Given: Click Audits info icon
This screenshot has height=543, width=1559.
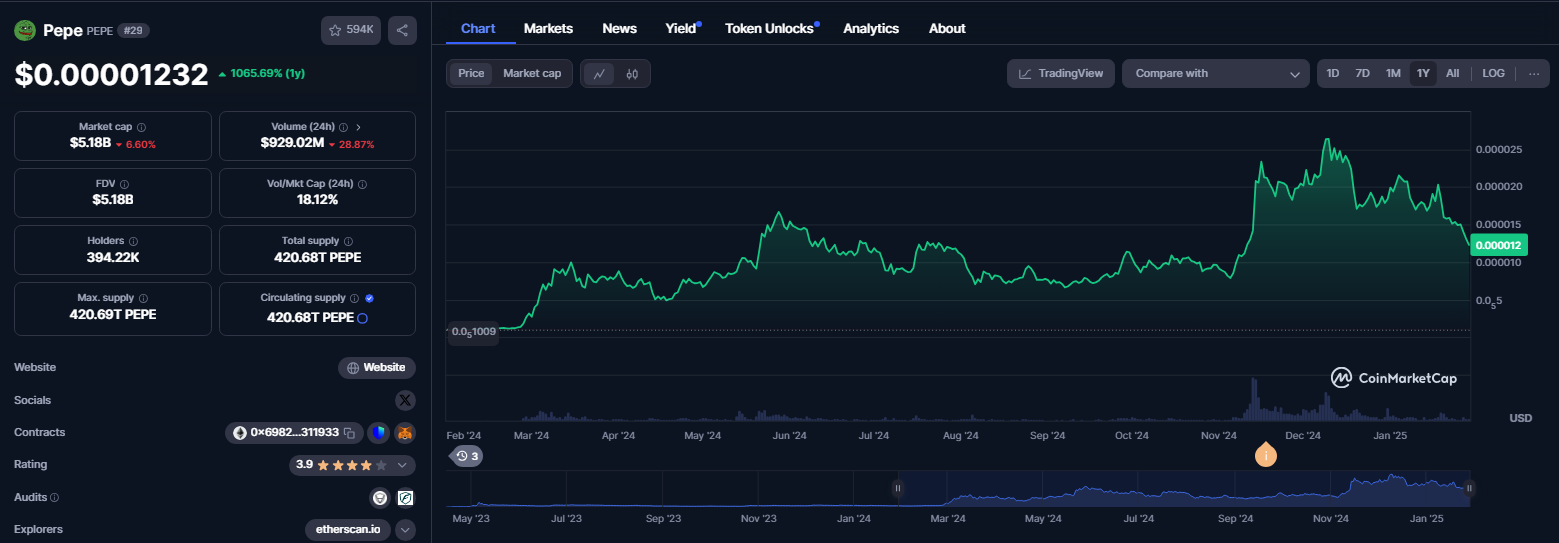Looking at the screenshot, I should point(54,497).
